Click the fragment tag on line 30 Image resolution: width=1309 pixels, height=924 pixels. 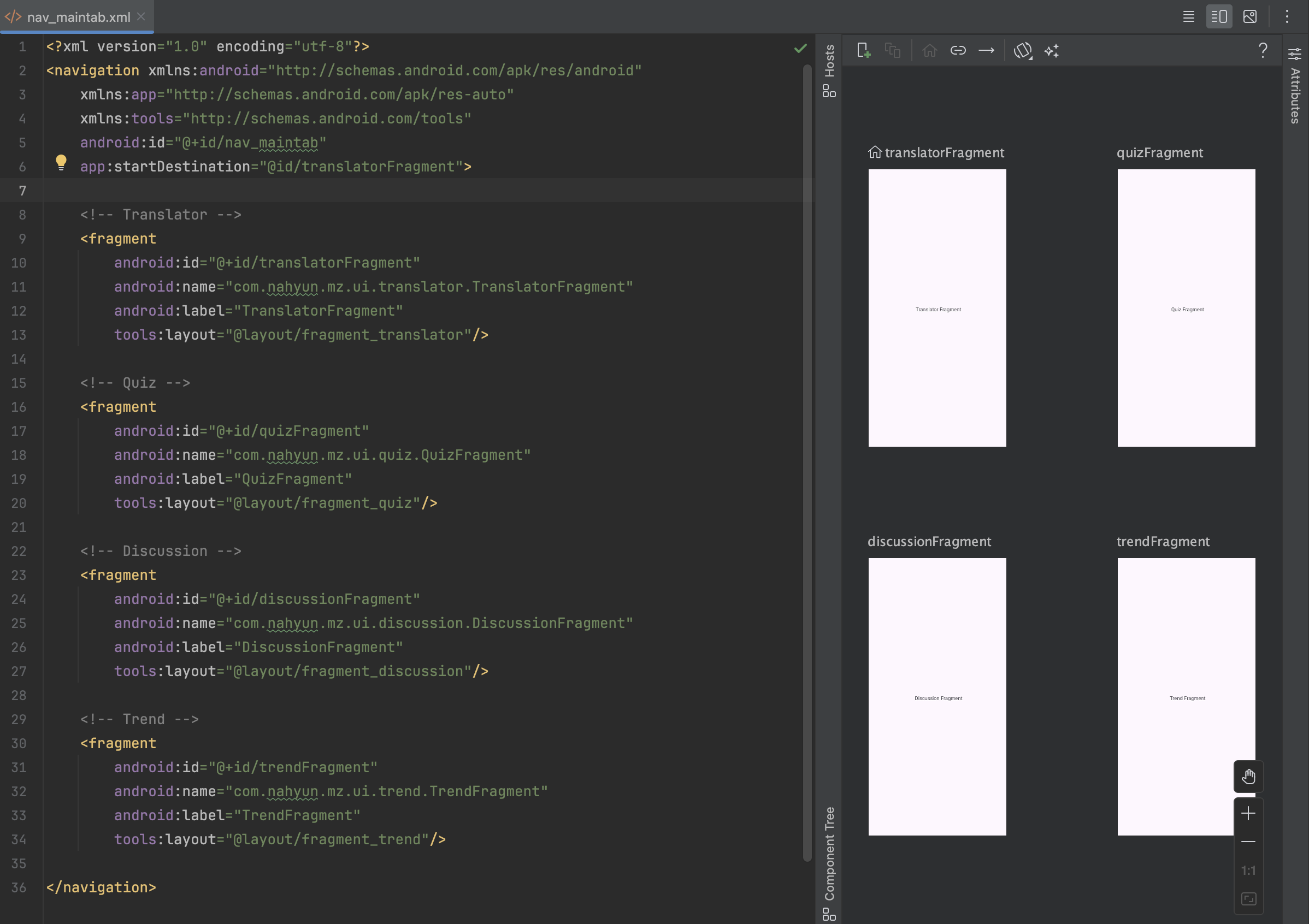pos(118,743)
